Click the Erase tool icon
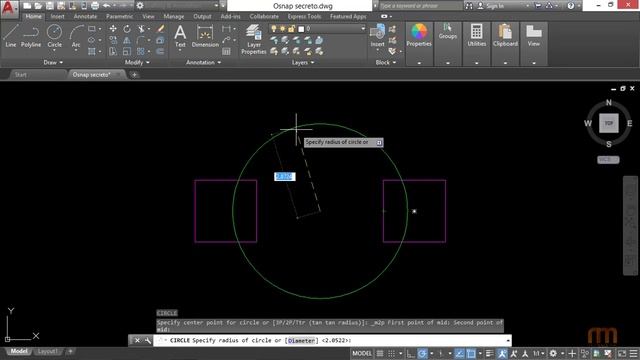 160,29
